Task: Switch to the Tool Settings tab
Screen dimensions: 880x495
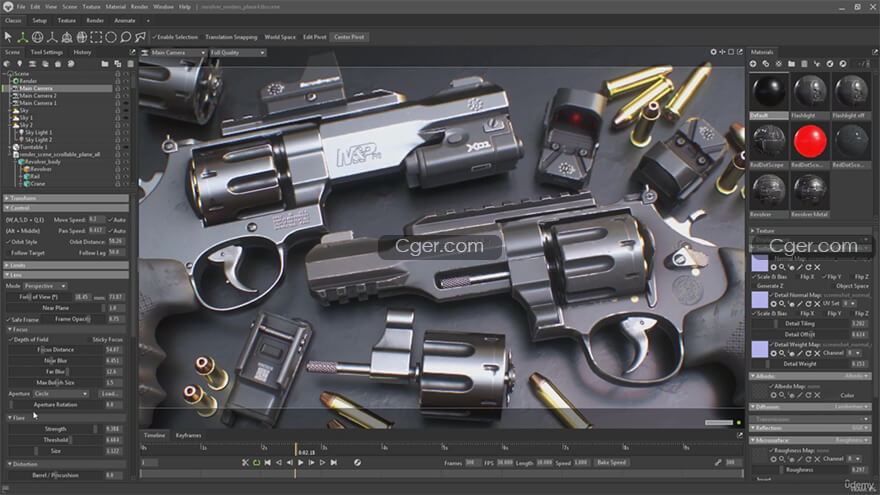Action: point(47,52)
